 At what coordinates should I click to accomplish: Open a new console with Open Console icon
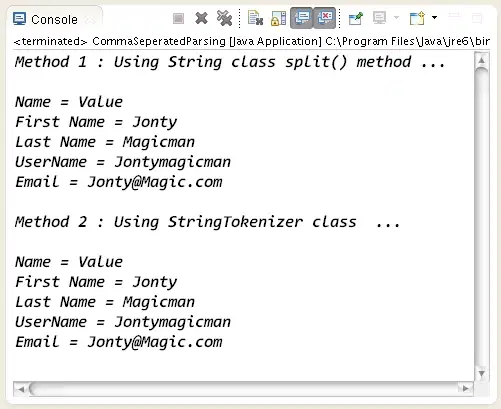pos(417,18)
